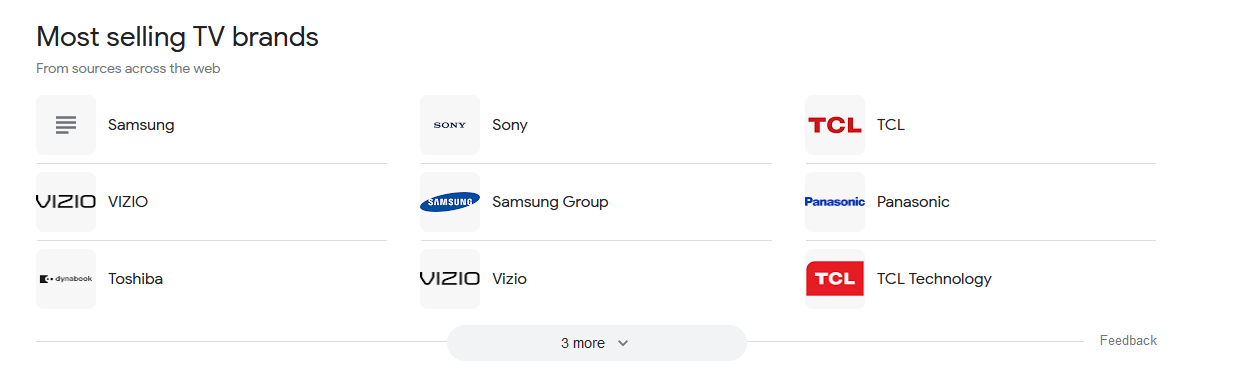
Task: Click the Sony logo thumbnail
Action: click(x=450, y=125)
